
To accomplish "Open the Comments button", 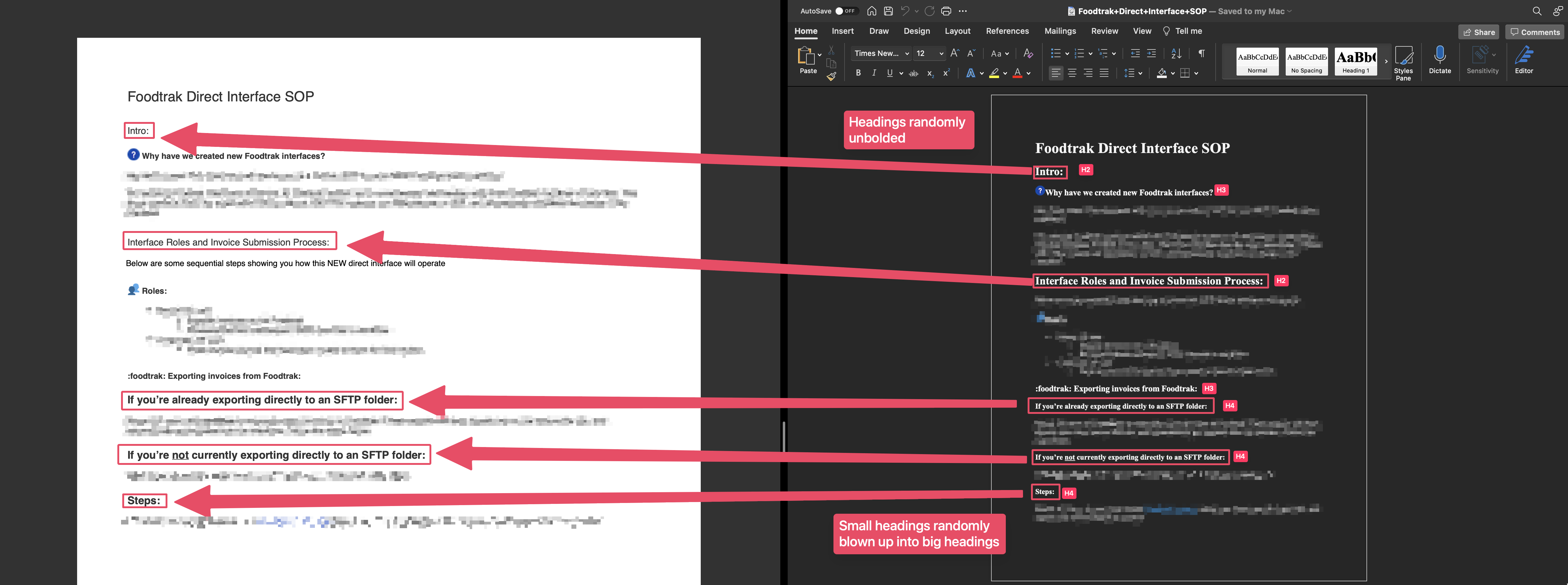I will pos(1534,32).
